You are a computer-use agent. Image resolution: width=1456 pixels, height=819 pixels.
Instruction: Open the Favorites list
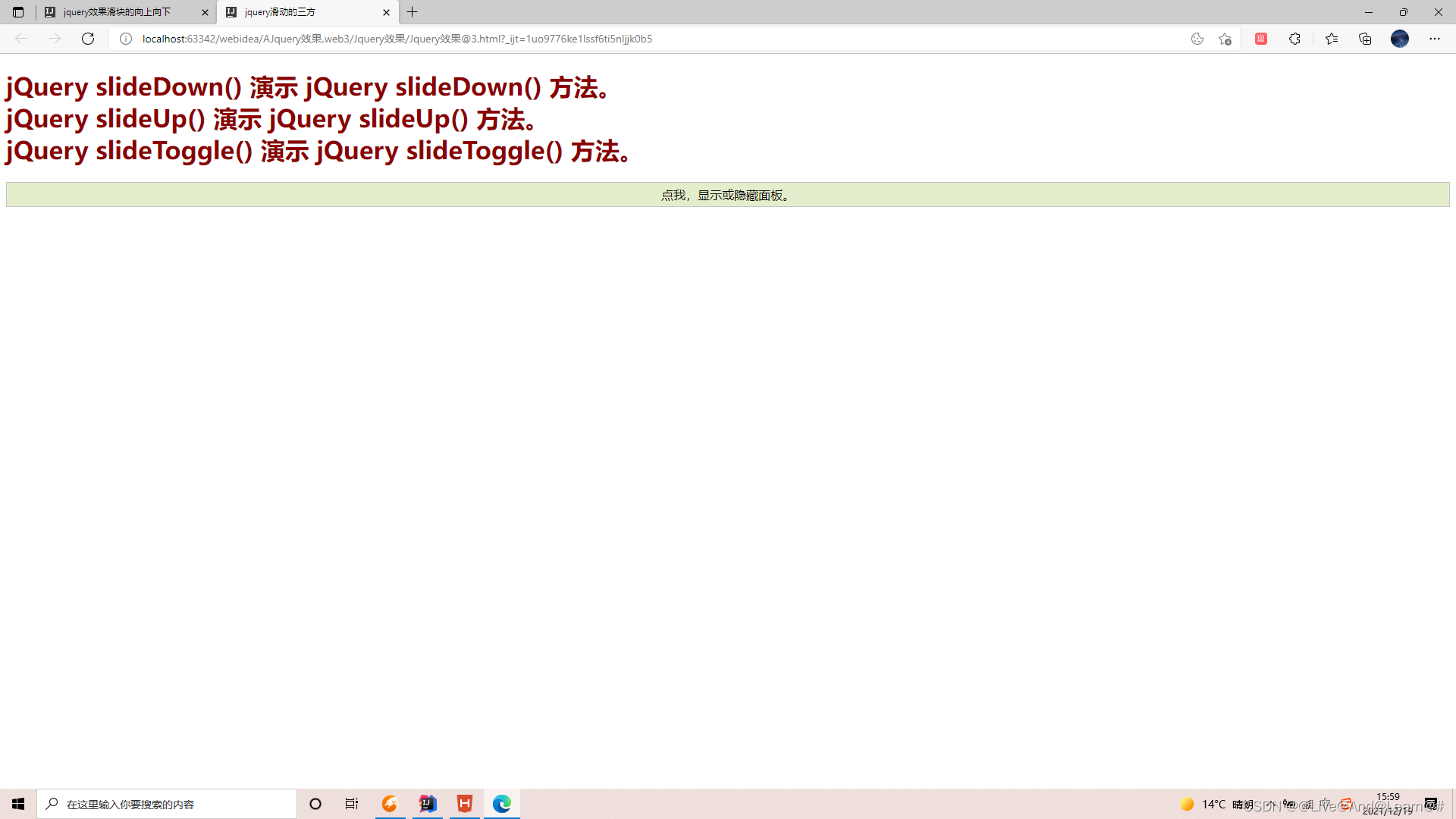(1332, 39)
